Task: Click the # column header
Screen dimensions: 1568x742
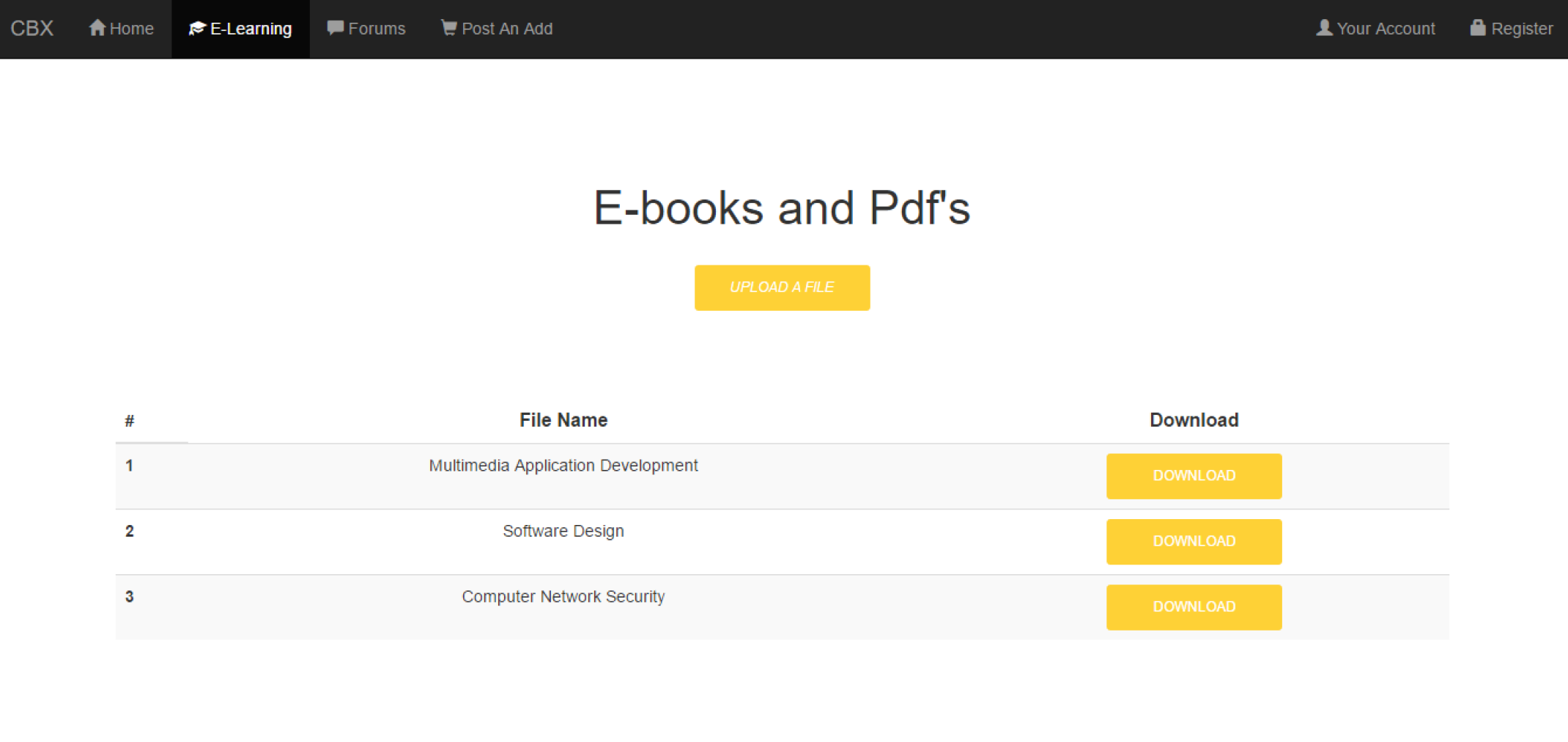Action: [129, 419]
